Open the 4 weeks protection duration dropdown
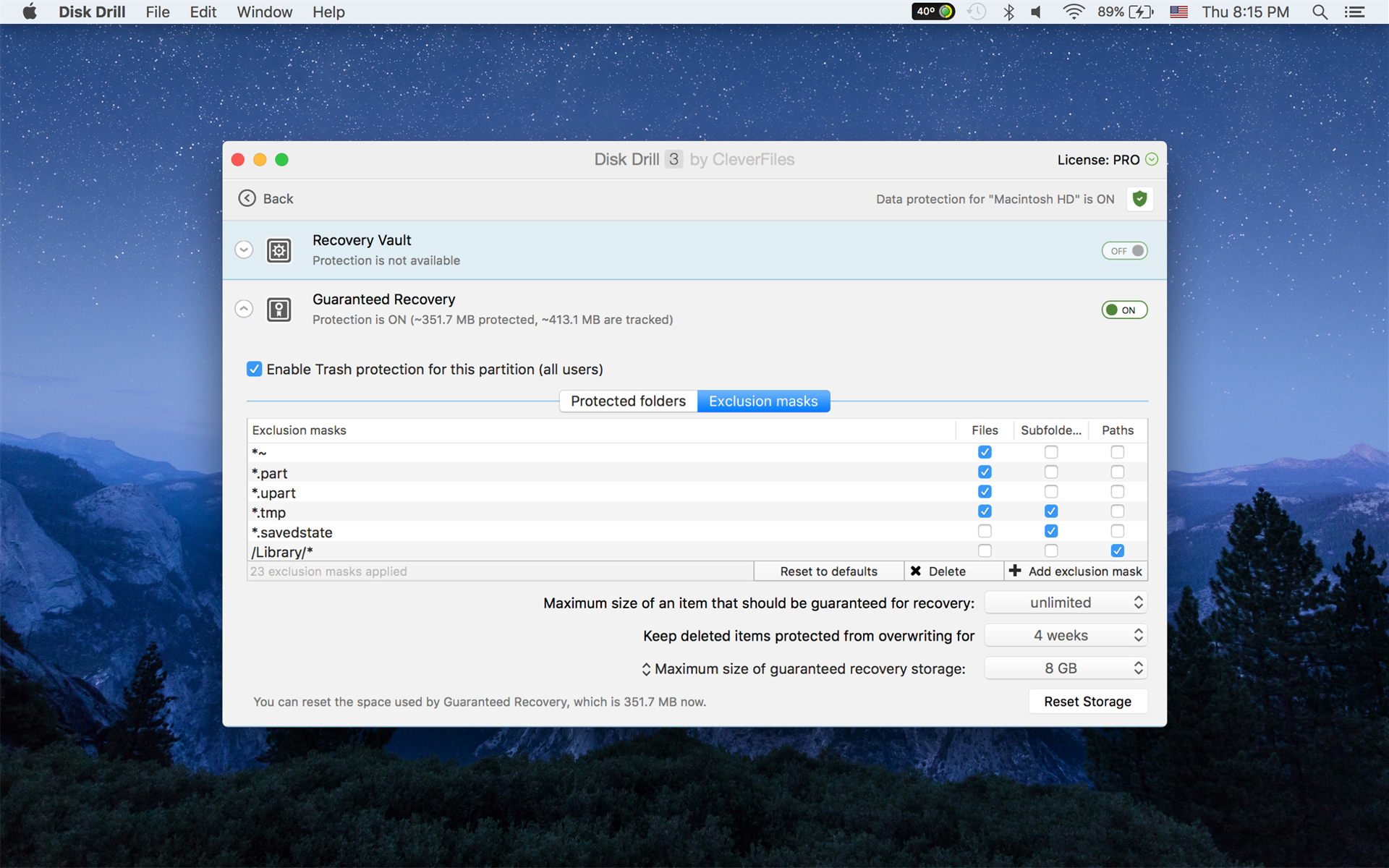 [x=1066, y=635]
